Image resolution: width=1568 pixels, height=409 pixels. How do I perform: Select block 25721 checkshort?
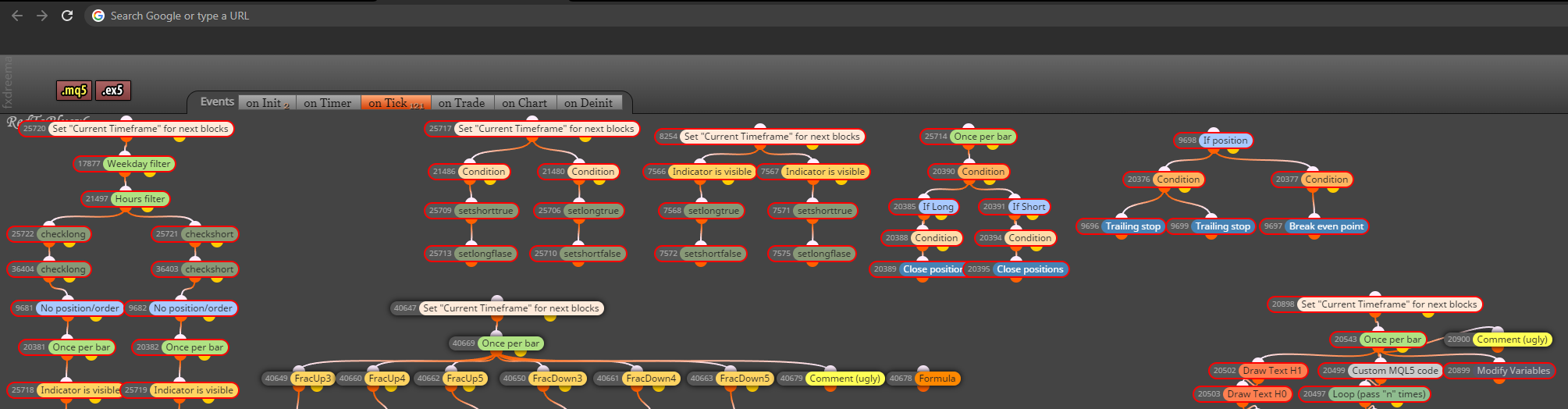pyautogui.click(x=195, y=234)
